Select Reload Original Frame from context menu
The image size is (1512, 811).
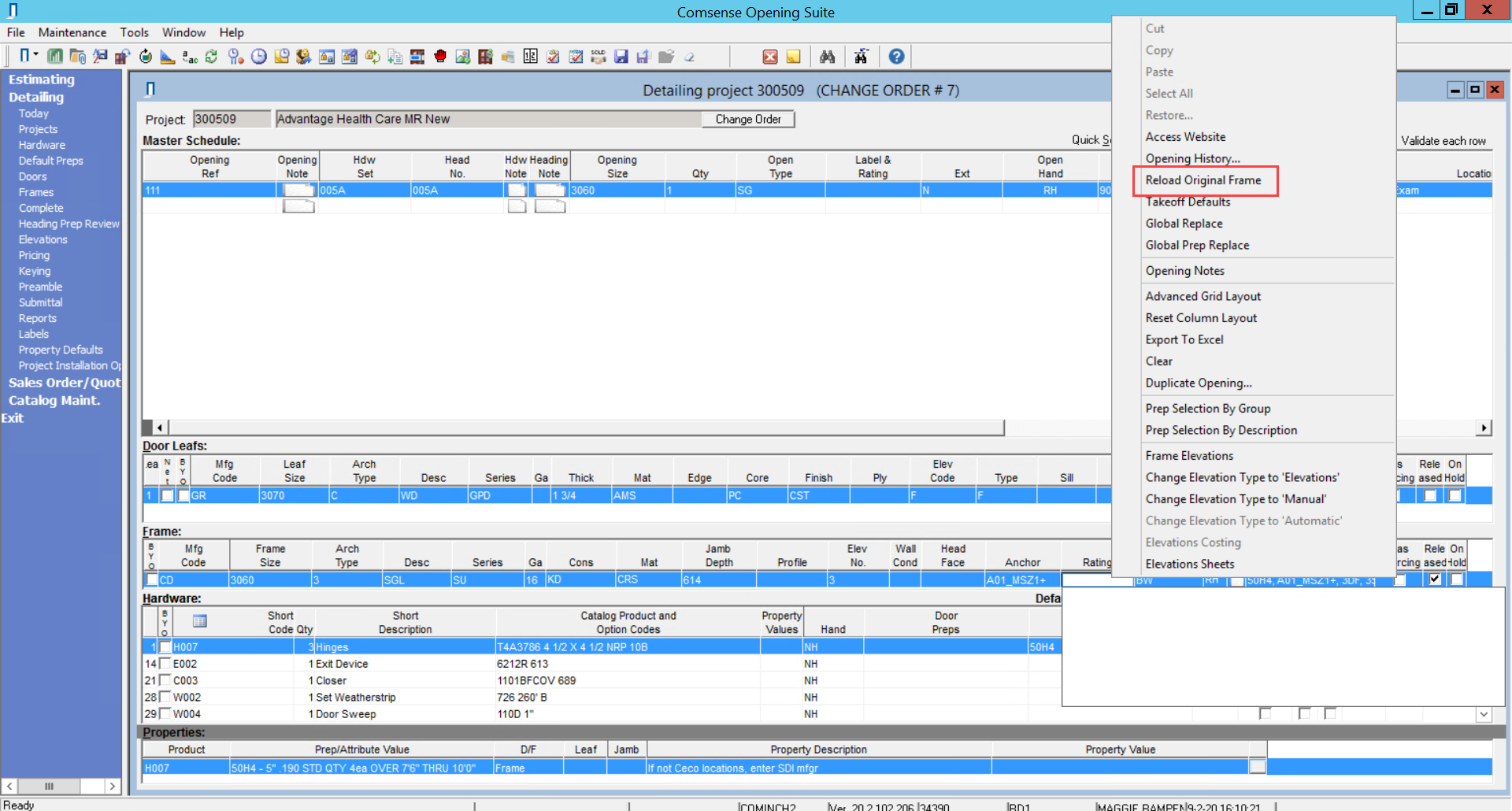click(x=1203, y=180)
